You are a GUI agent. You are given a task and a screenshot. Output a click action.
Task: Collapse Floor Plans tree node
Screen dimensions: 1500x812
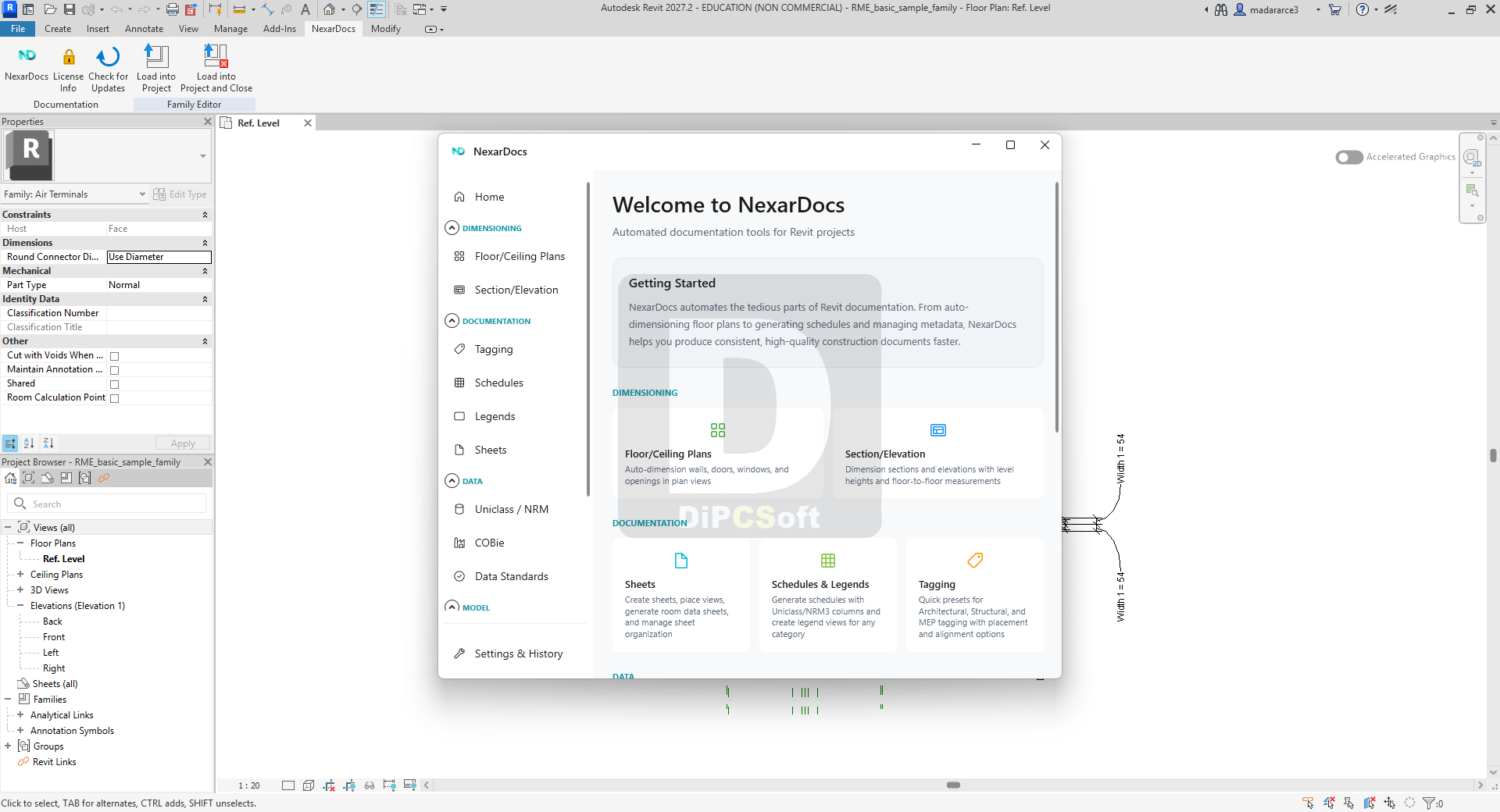(x=20, y=543)
